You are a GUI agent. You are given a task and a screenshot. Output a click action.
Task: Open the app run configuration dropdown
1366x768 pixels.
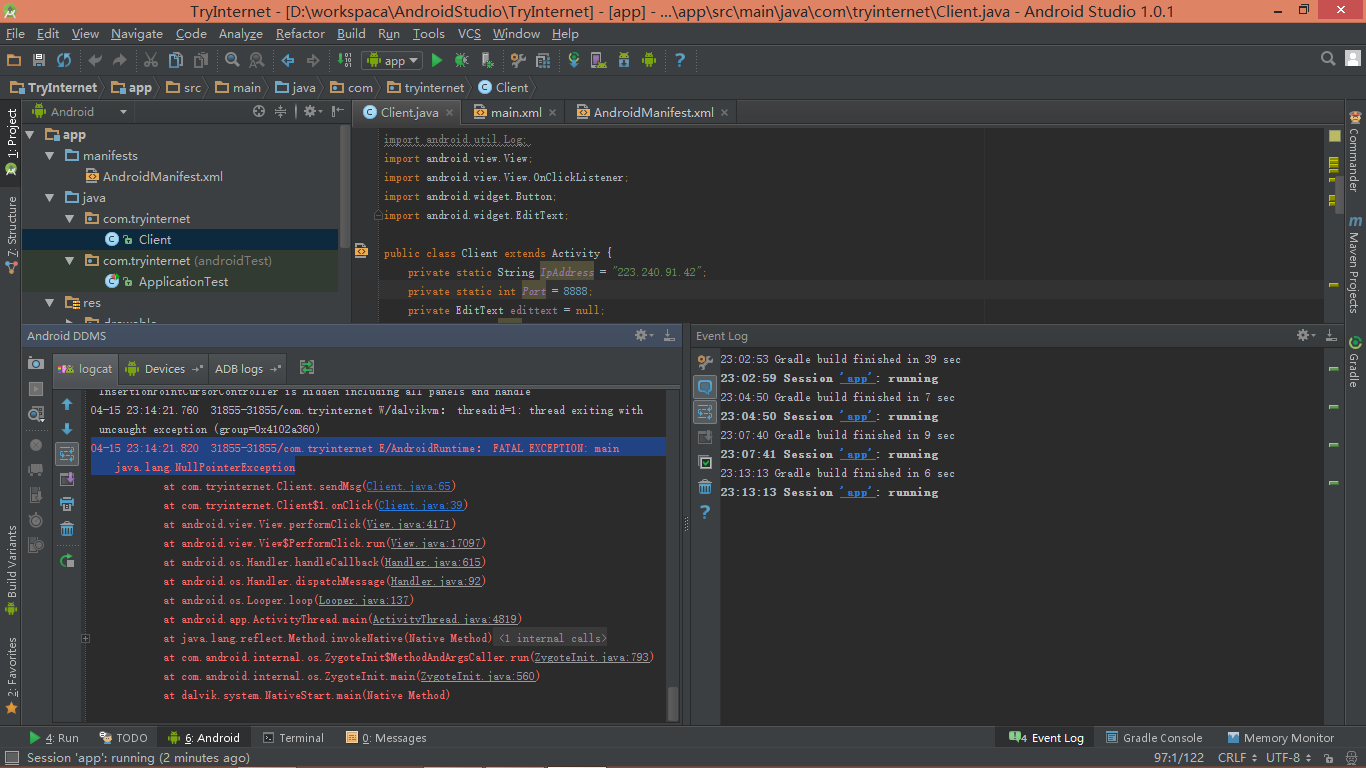pos(393,61)
